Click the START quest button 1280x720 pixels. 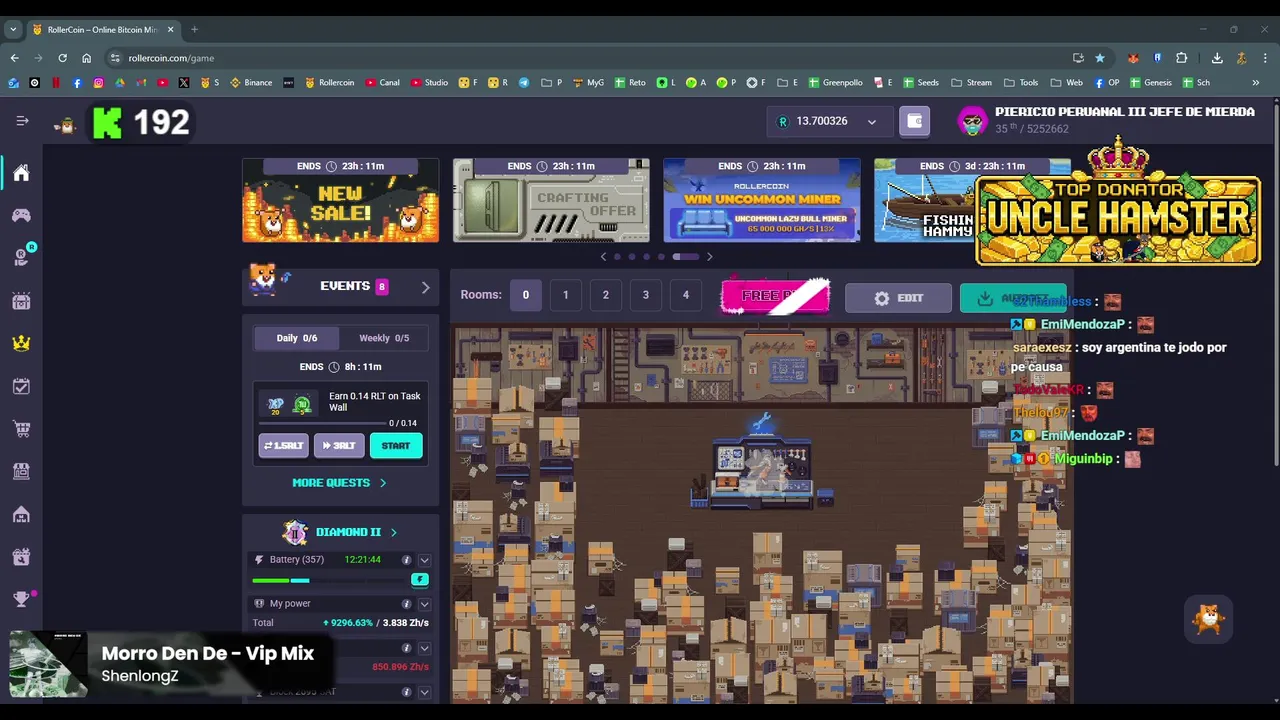pos(395,446)
